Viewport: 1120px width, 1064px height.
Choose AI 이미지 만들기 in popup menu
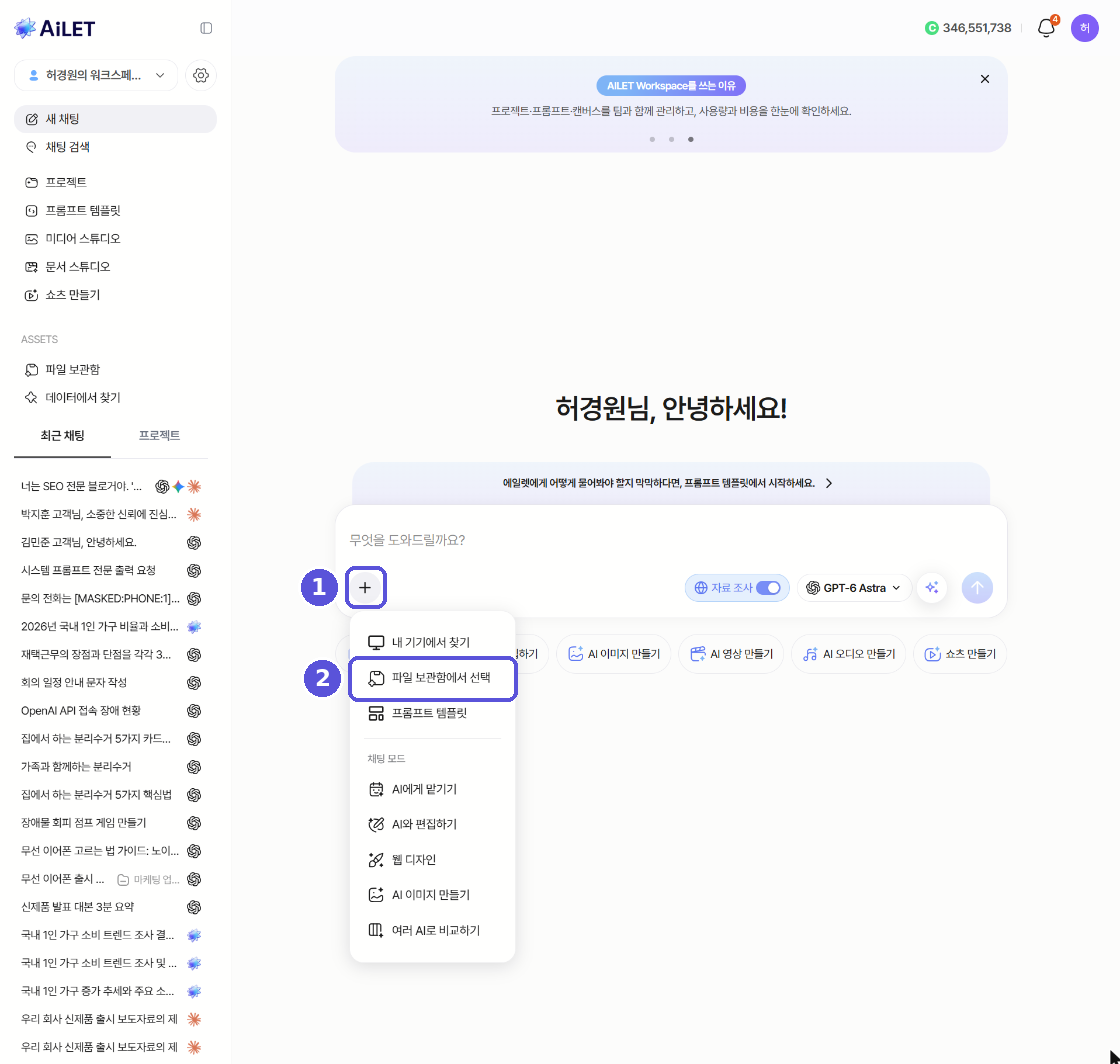click(x=432, y=895)
